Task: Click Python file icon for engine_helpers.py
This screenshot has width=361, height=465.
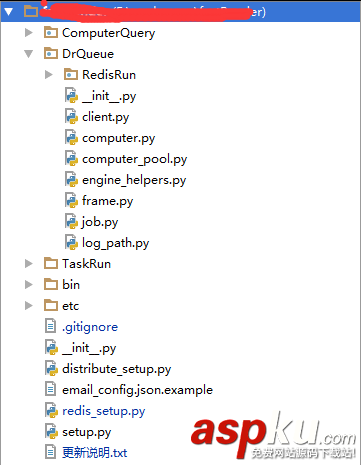Action: pyautogui.click(x=71, y=180)
